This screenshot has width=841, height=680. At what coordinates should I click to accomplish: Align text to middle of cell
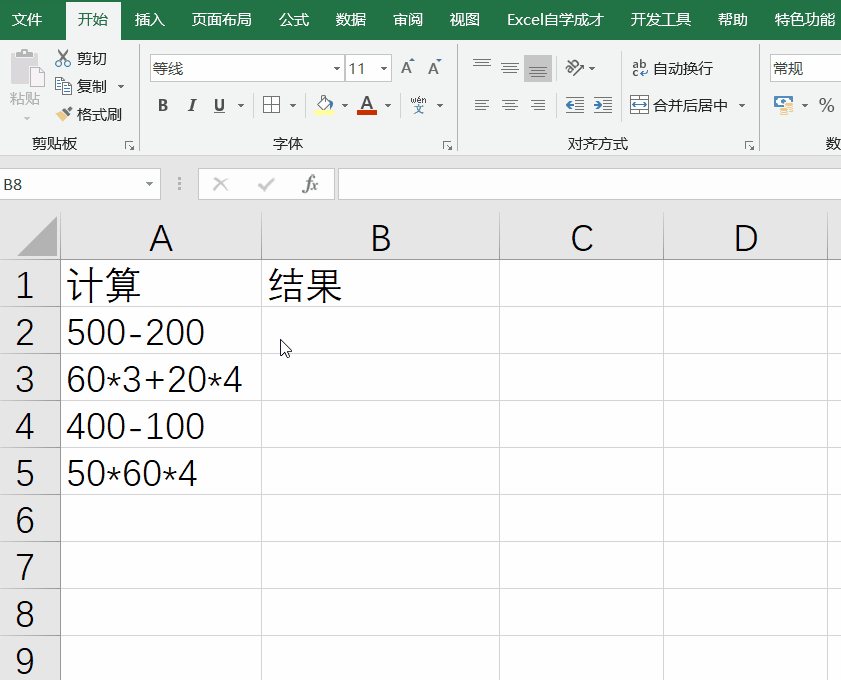(x=510, y=68)
